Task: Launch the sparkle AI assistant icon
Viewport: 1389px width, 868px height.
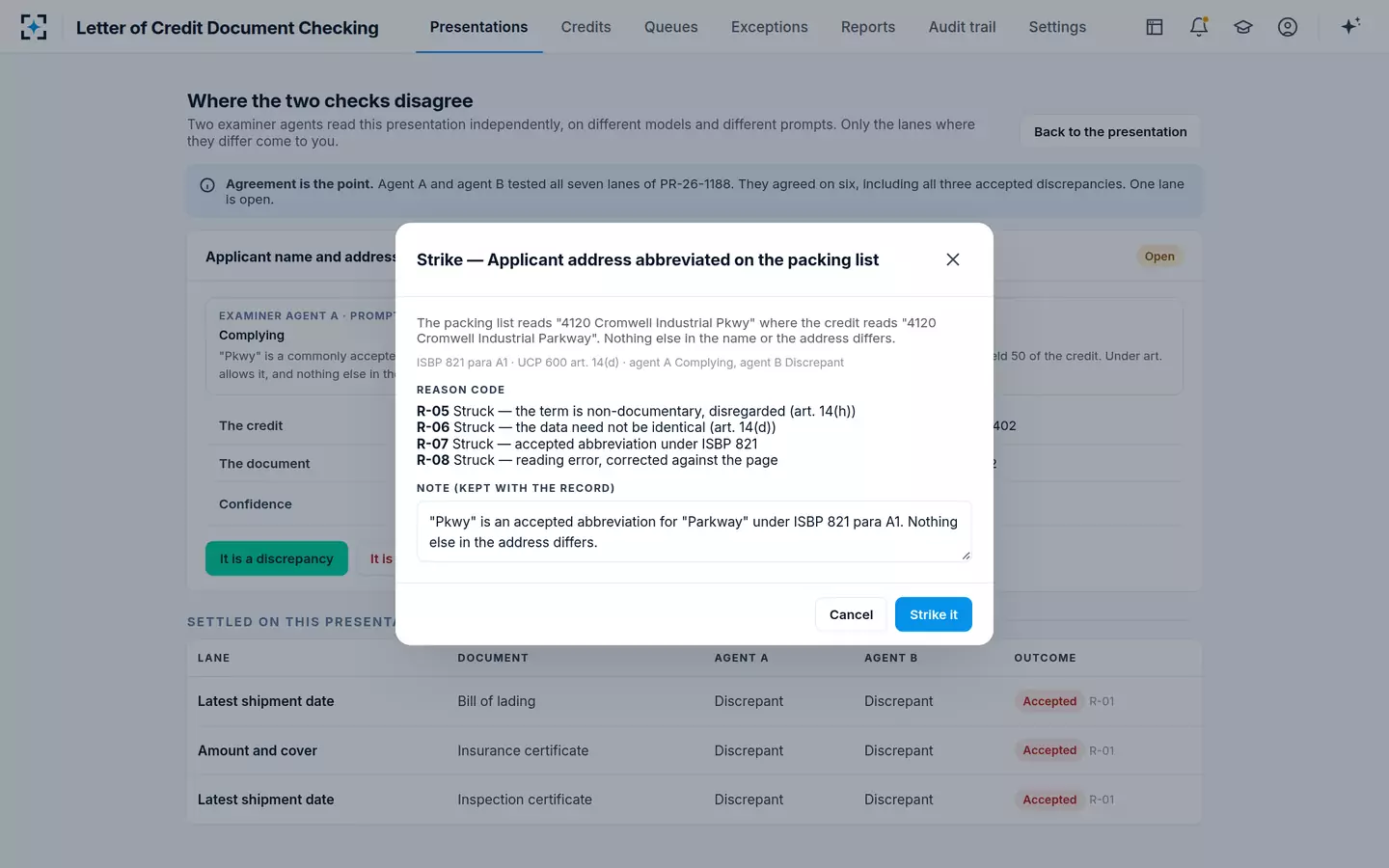Action: (1350, 26)
